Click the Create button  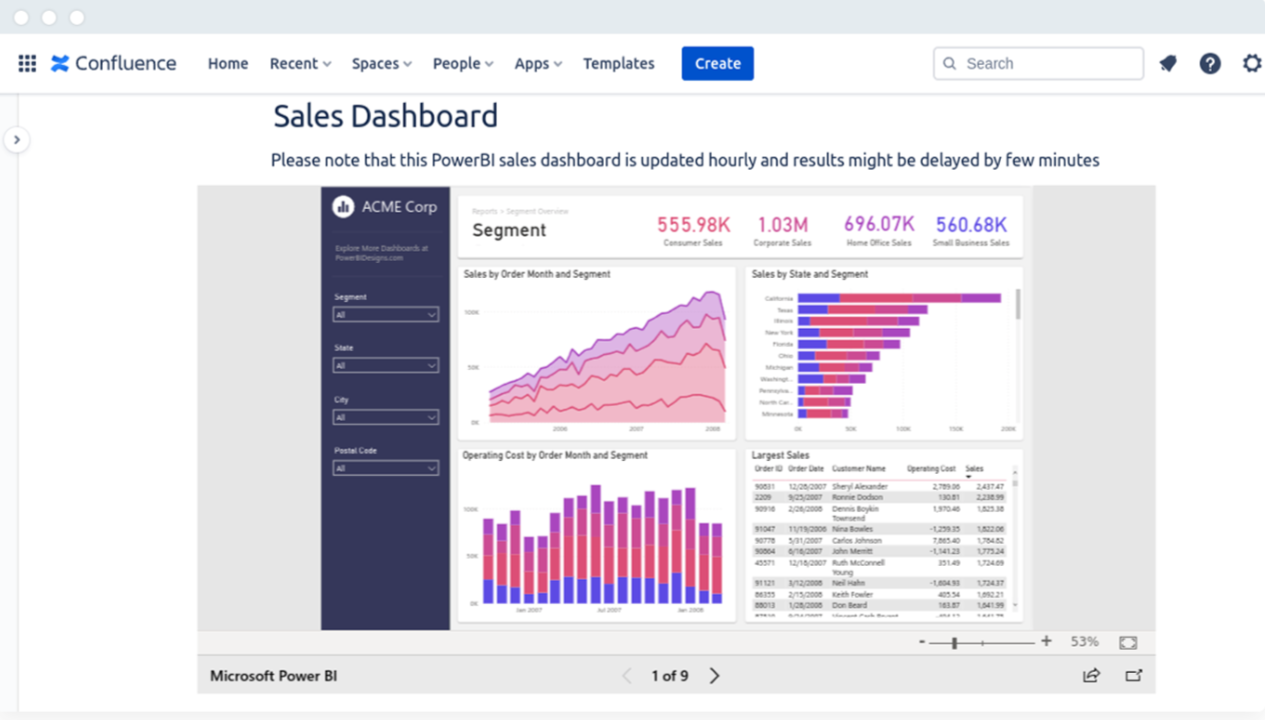coord(717,63)
